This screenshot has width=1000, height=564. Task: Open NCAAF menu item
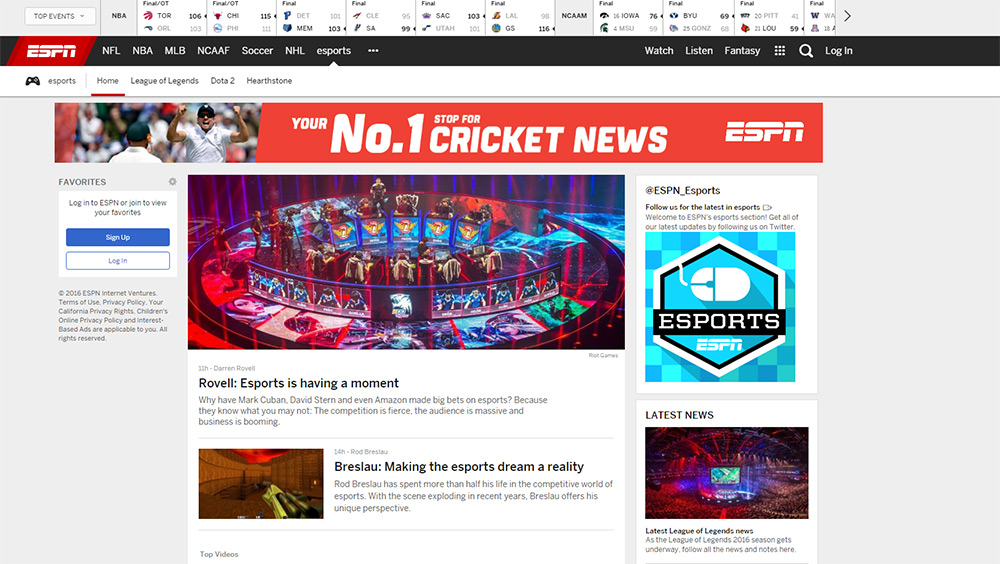point(213,51)
